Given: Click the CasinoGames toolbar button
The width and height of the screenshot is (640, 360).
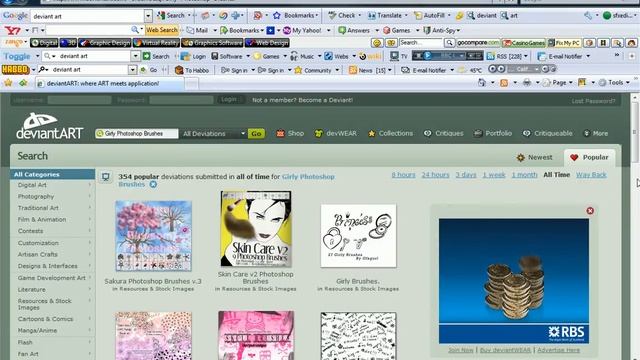Looking at the screenshot, I should point(524,42).
